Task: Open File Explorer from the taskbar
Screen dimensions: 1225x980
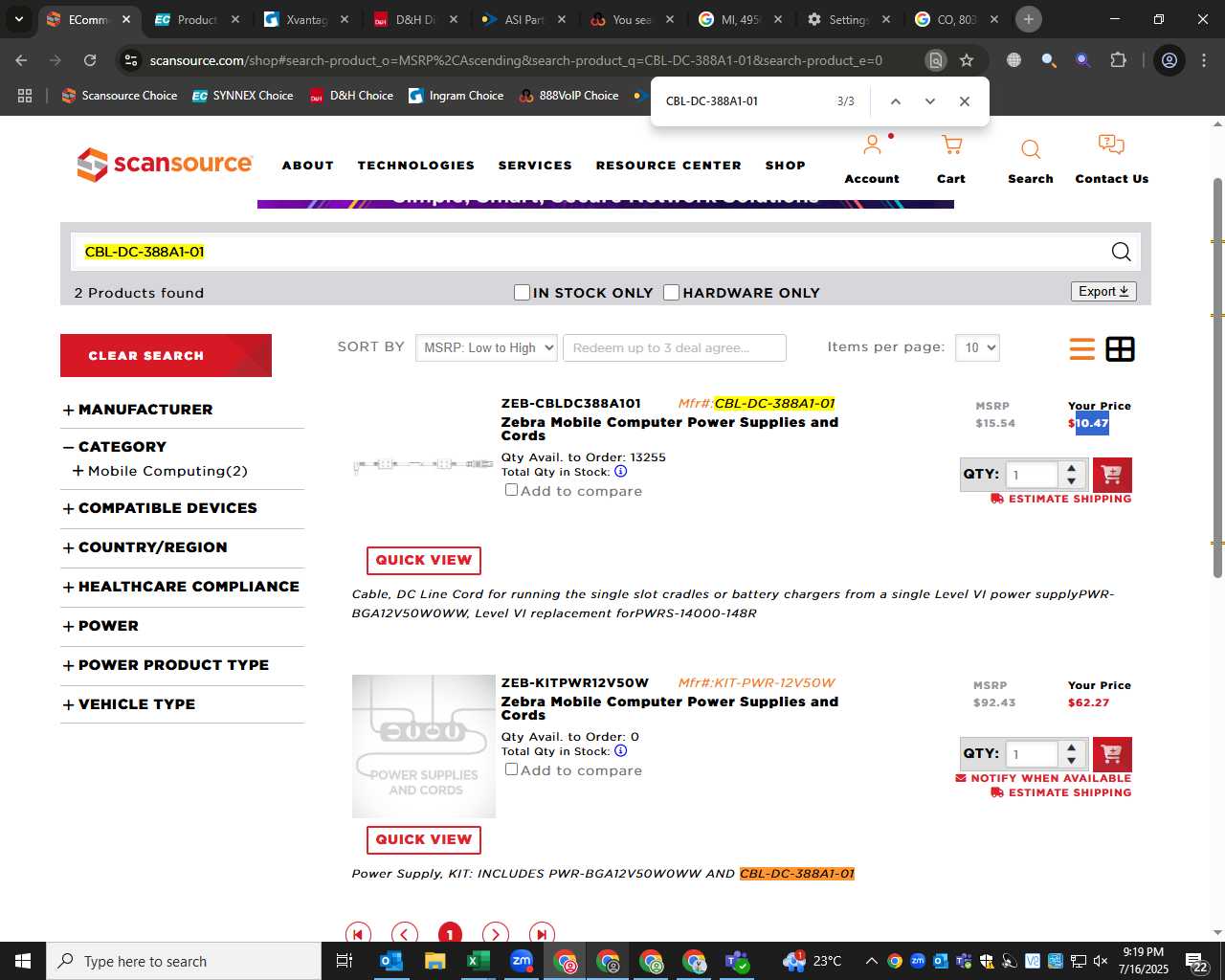Action: [x=434, y=961]
